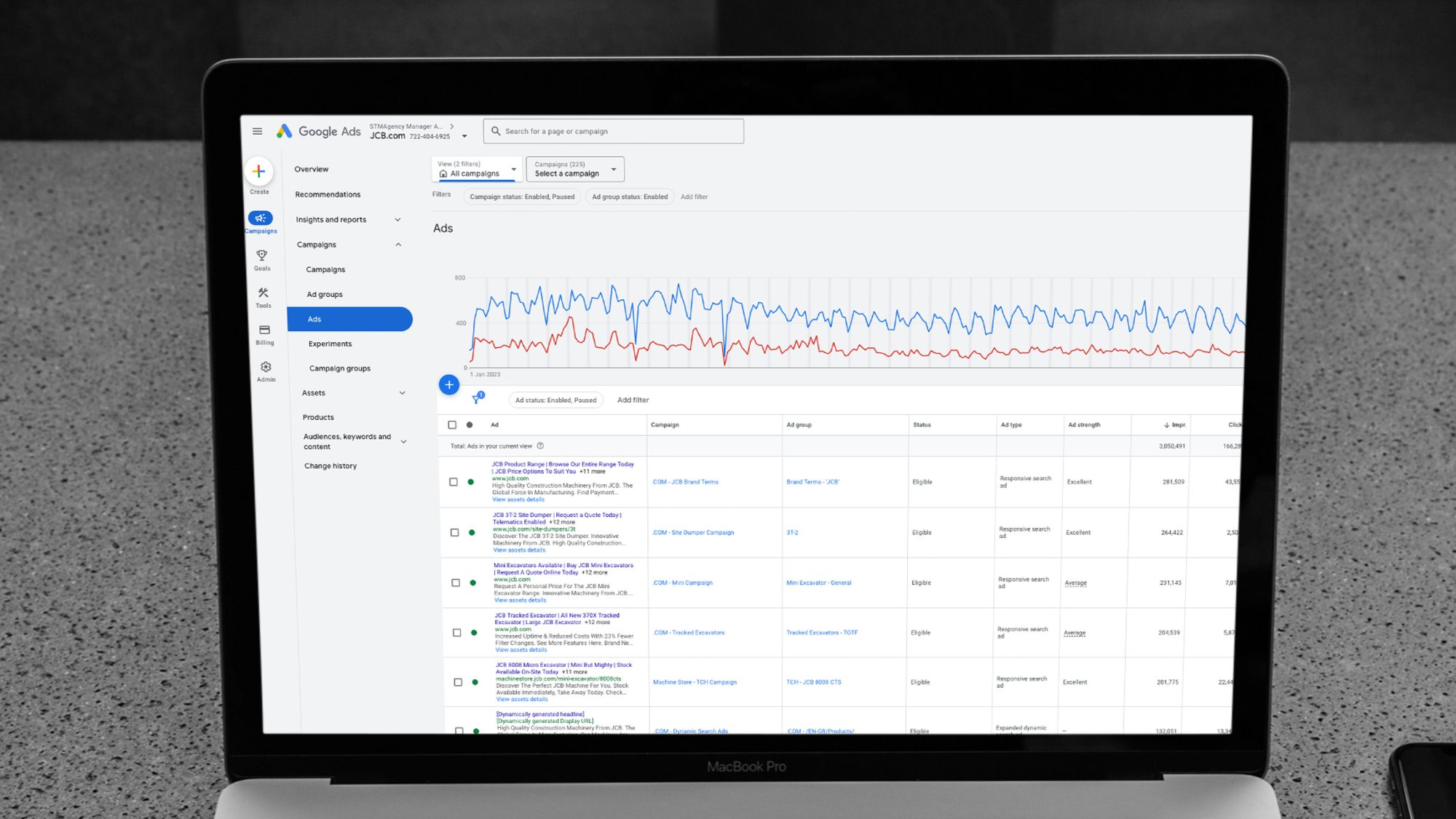Go to the Campaigns sub-item
Viewport: 1456px width, 819px height.
tap(325, 269)
